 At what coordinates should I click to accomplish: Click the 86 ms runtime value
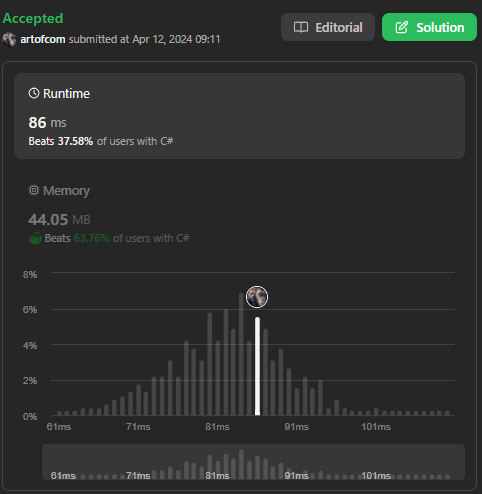pyautogui.click(x=47, y=123)
